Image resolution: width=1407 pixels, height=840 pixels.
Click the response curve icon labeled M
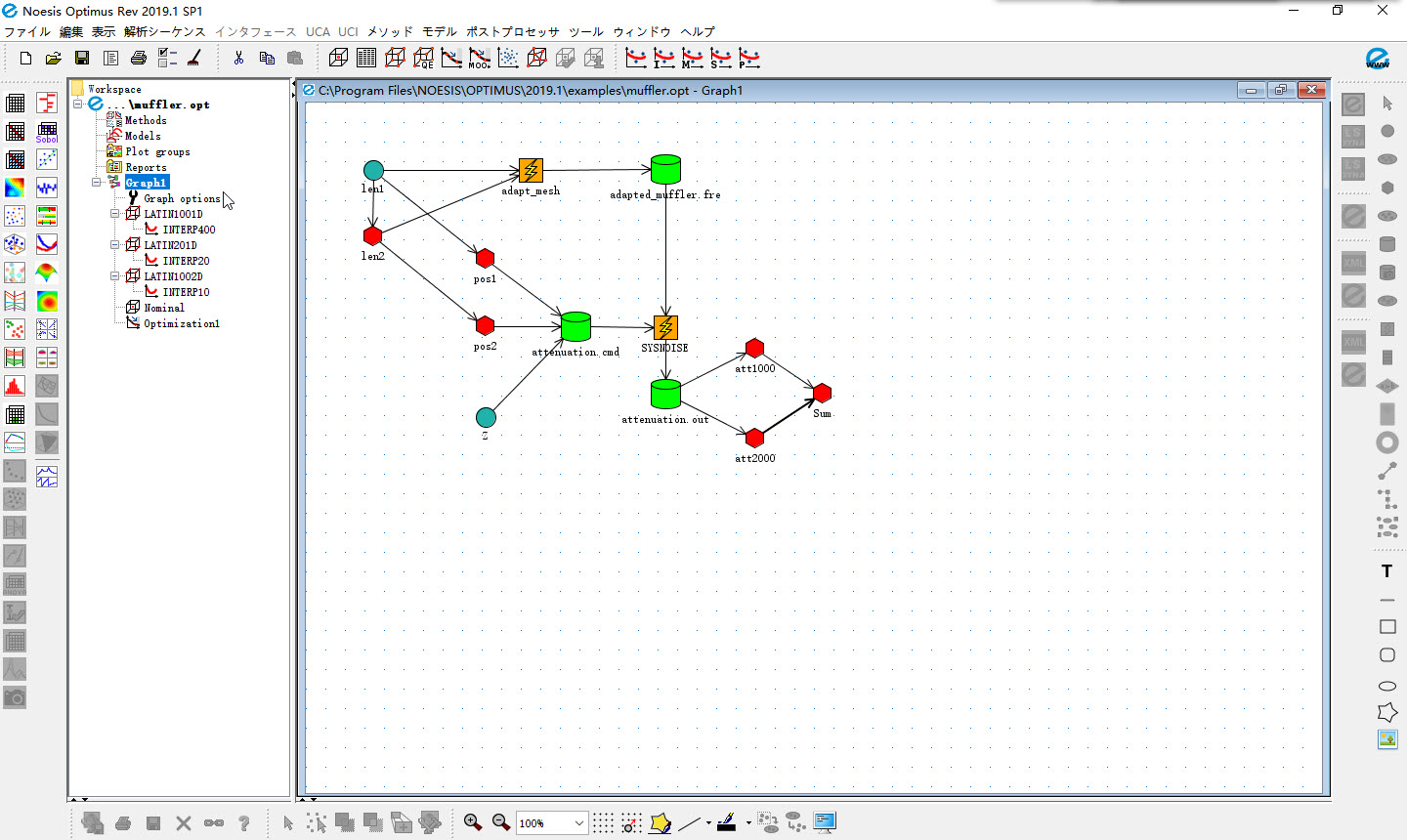(693, 59)
